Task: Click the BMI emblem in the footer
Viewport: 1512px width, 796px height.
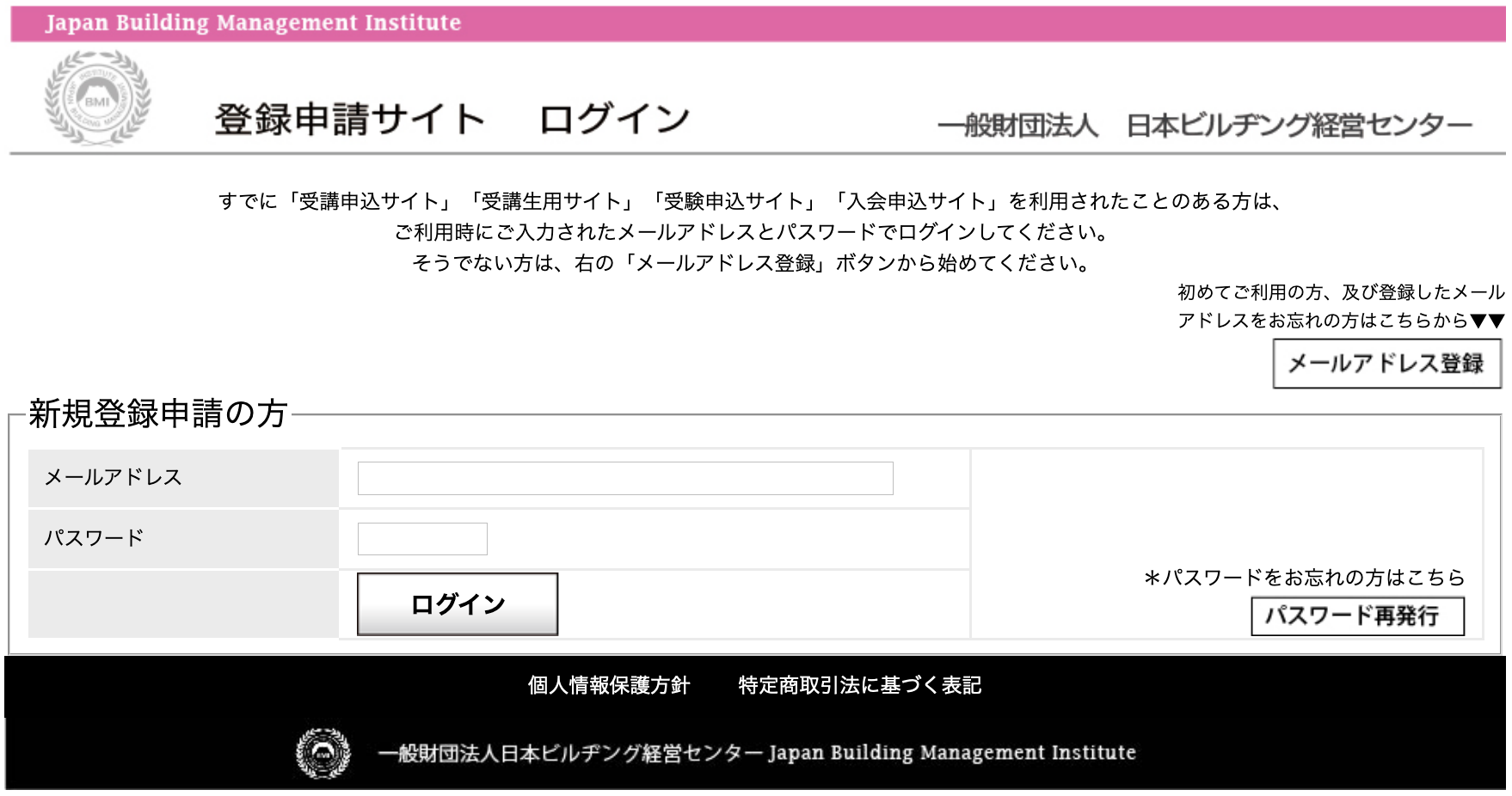Action: tap(323, 753)
